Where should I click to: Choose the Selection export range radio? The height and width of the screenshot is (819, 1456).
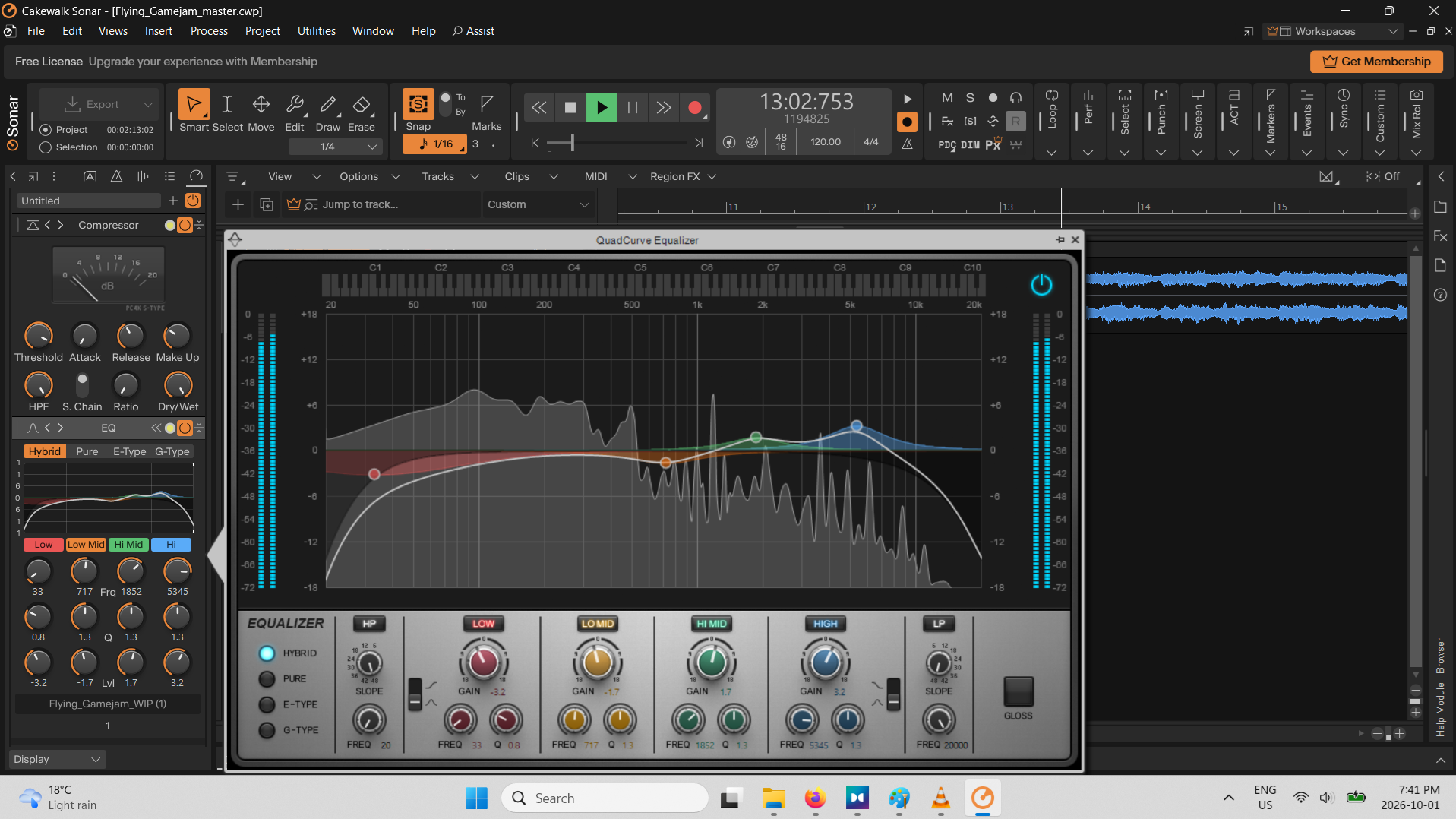(46, 147)
